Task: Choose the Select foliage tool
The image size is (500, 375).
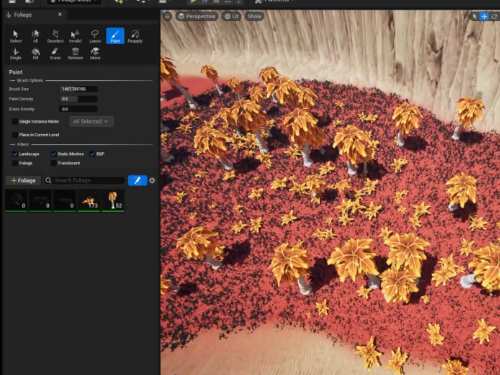Action: click(x=15, y=36)
